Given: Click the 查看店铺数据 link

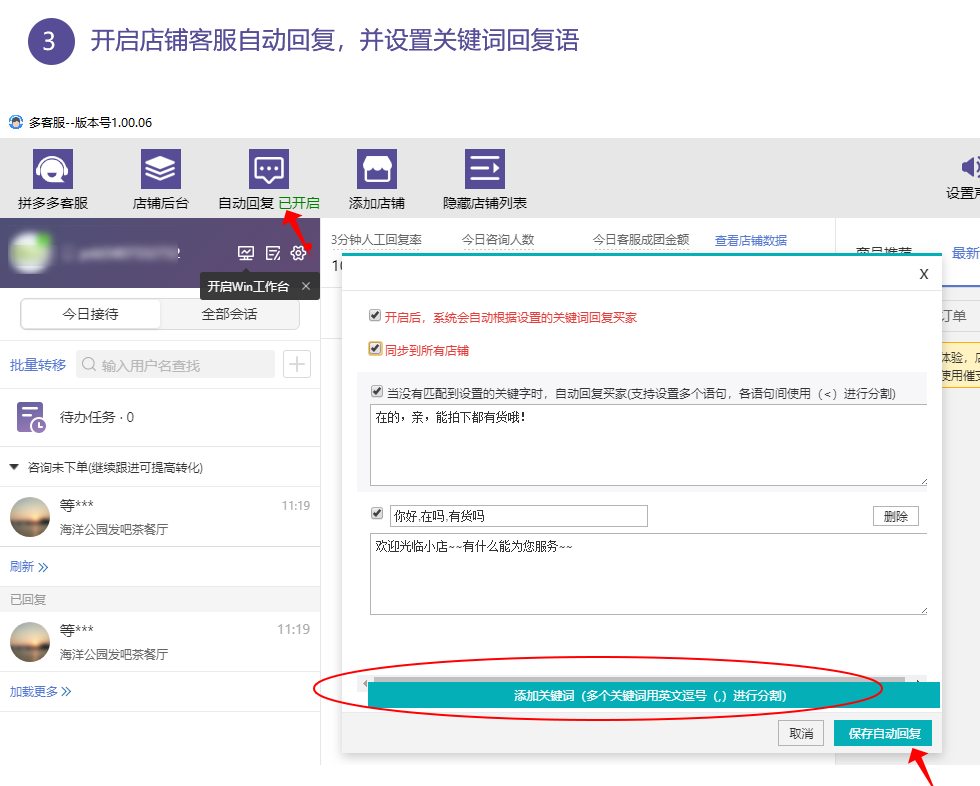Looking at the screenshot, I should (x=751, y=241).
